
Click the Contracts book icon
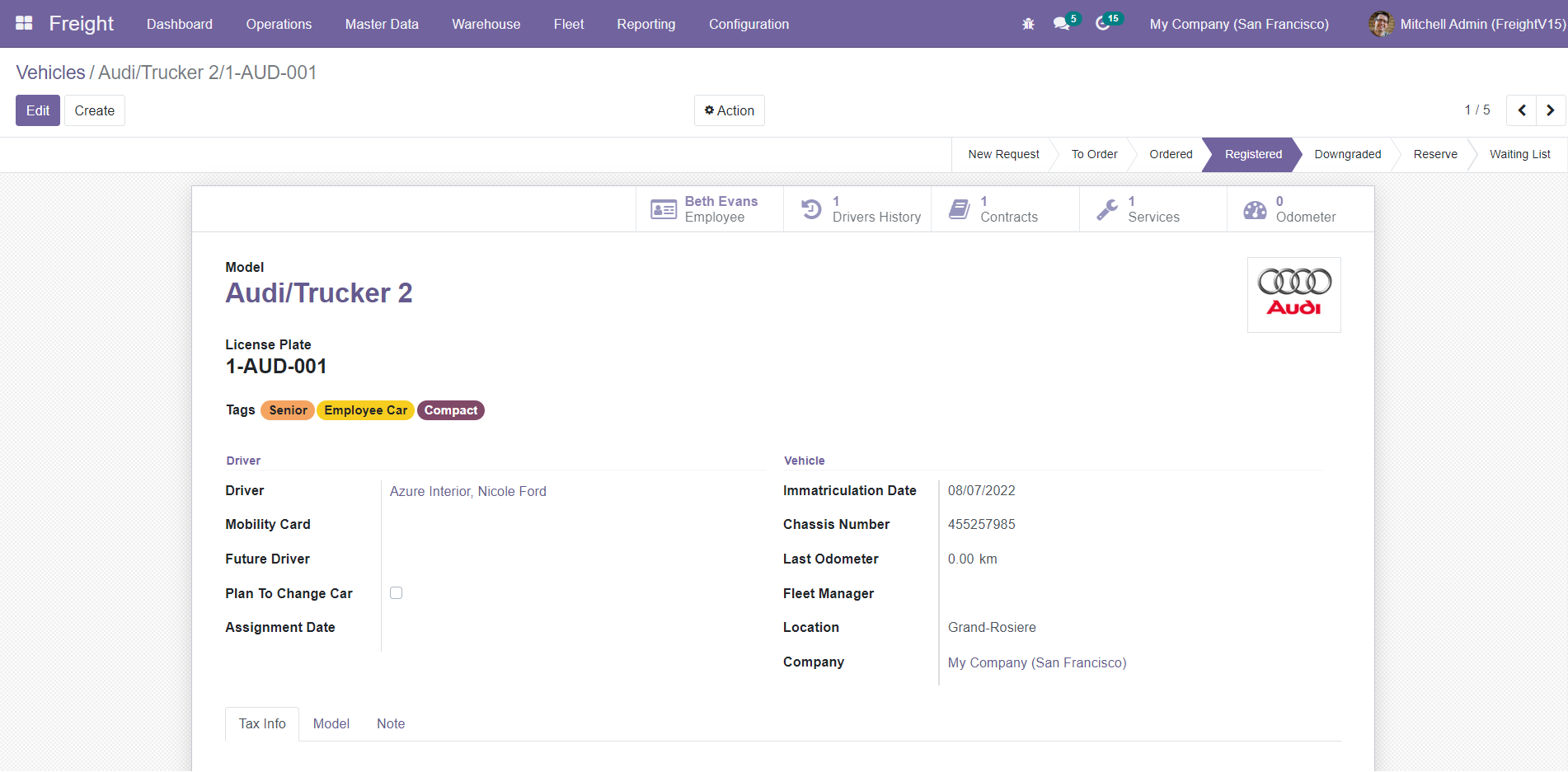pyautogui.click(x=959, y=209)
